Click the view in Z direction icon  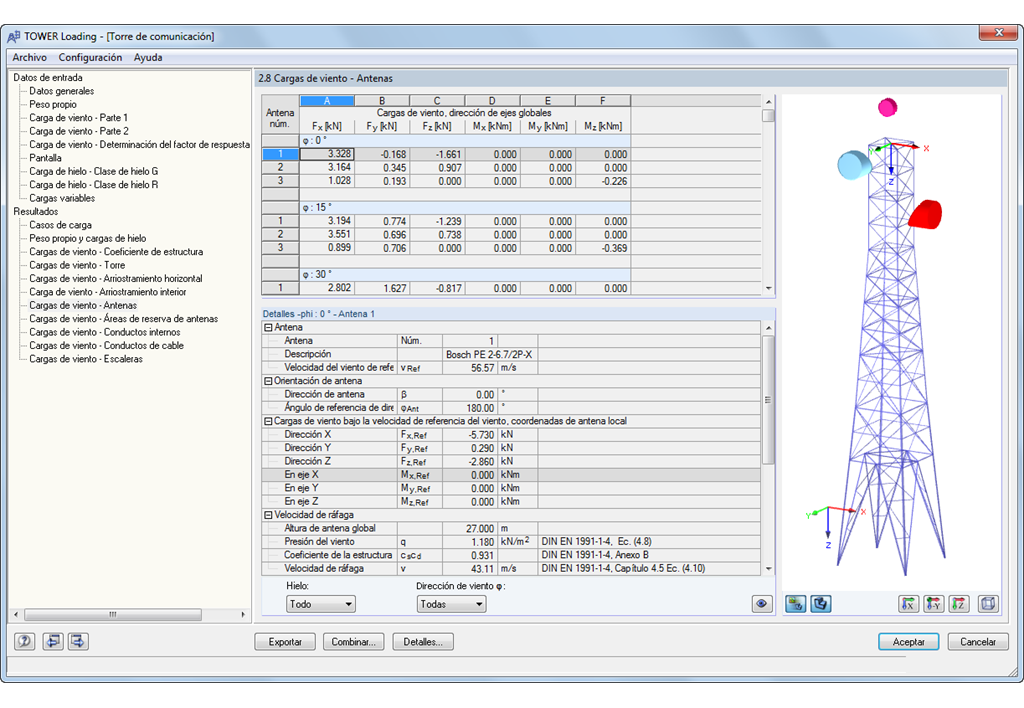coord(958,604)
